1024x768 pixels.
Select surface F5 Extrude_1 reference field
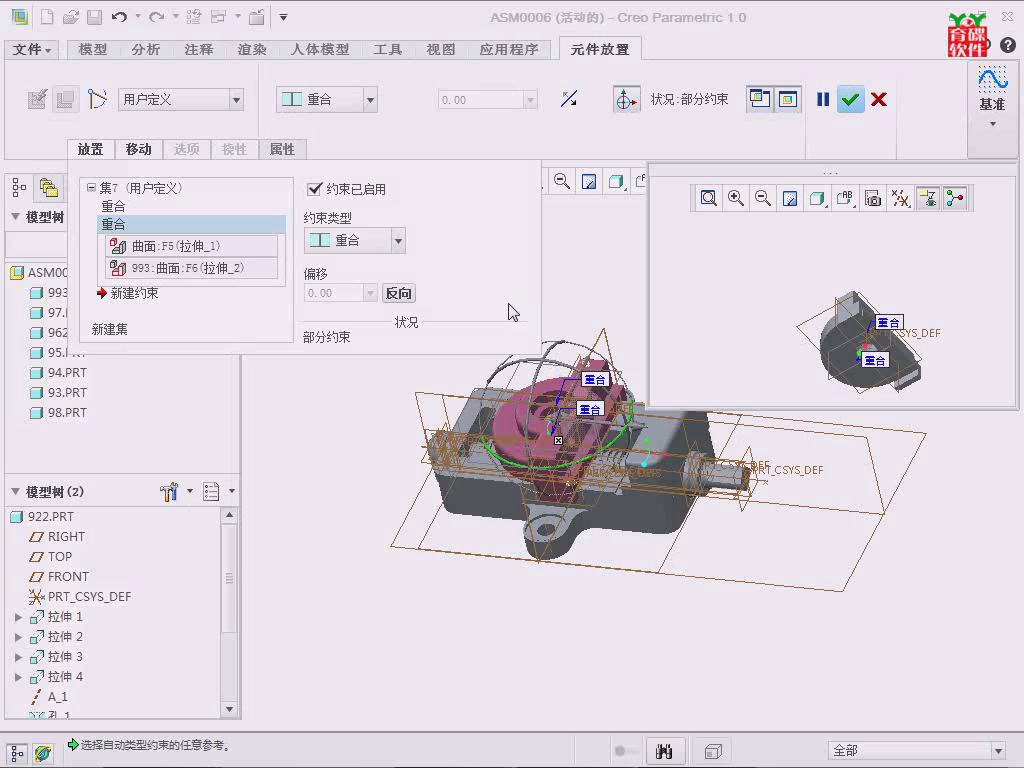[191, 246]
